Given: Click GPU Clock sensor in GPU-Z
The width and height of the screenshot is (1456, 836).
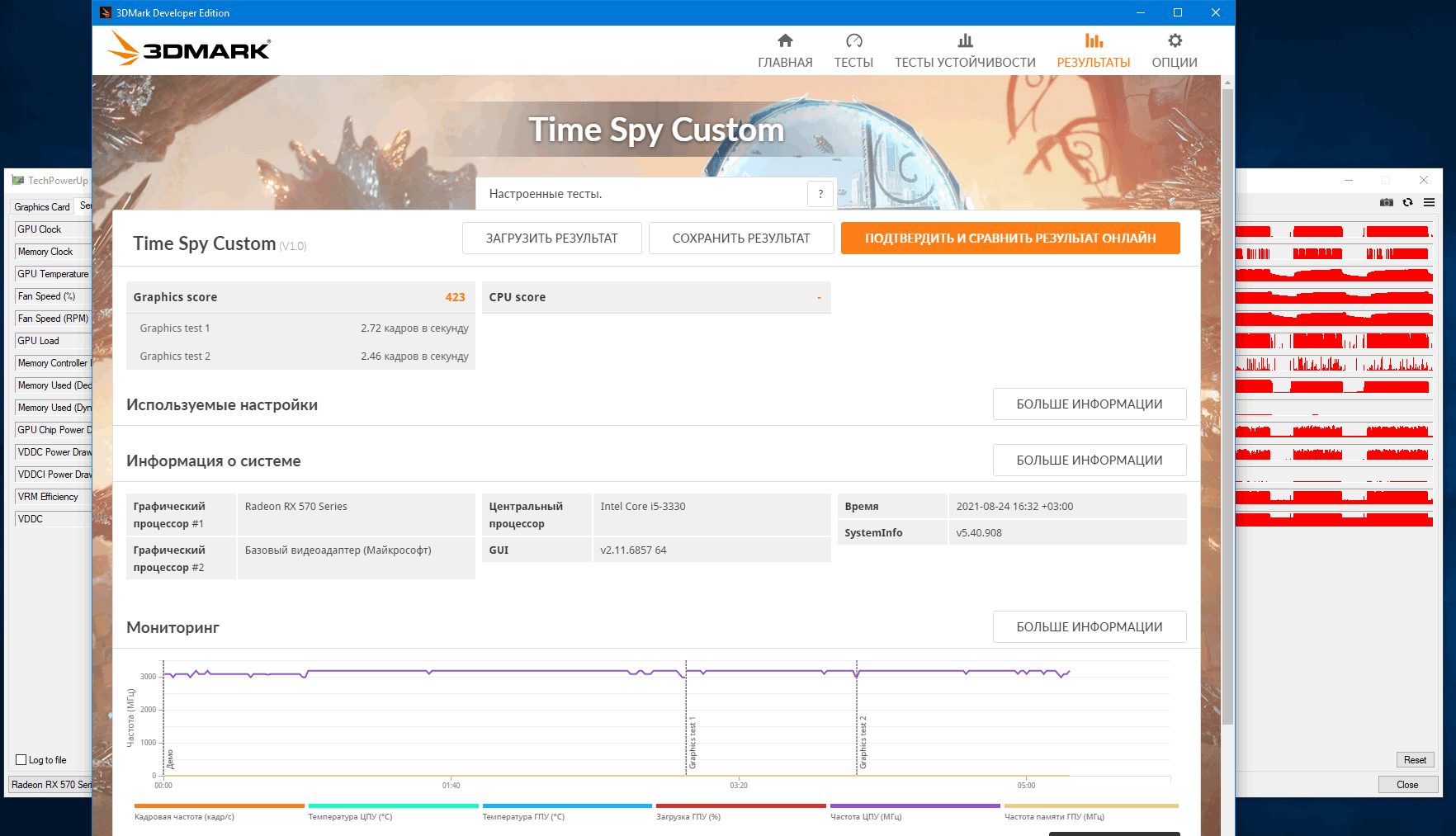Looking at the screenshot, I should coord(53,229).
